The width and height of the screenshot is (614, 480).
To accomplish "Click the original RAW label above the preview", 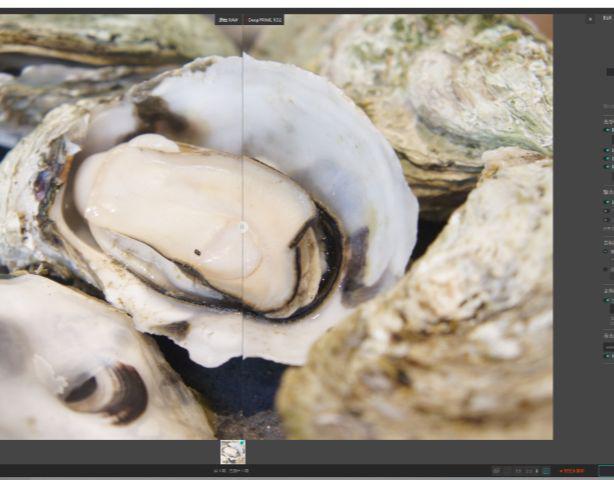I will point(229,20).
